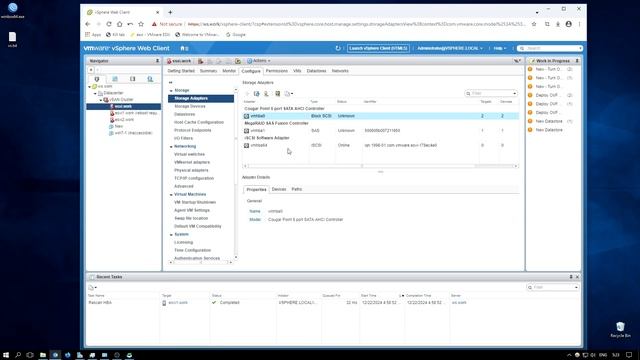Select the iSCSI vmhba64 adapter icon

tap(246, 145)
